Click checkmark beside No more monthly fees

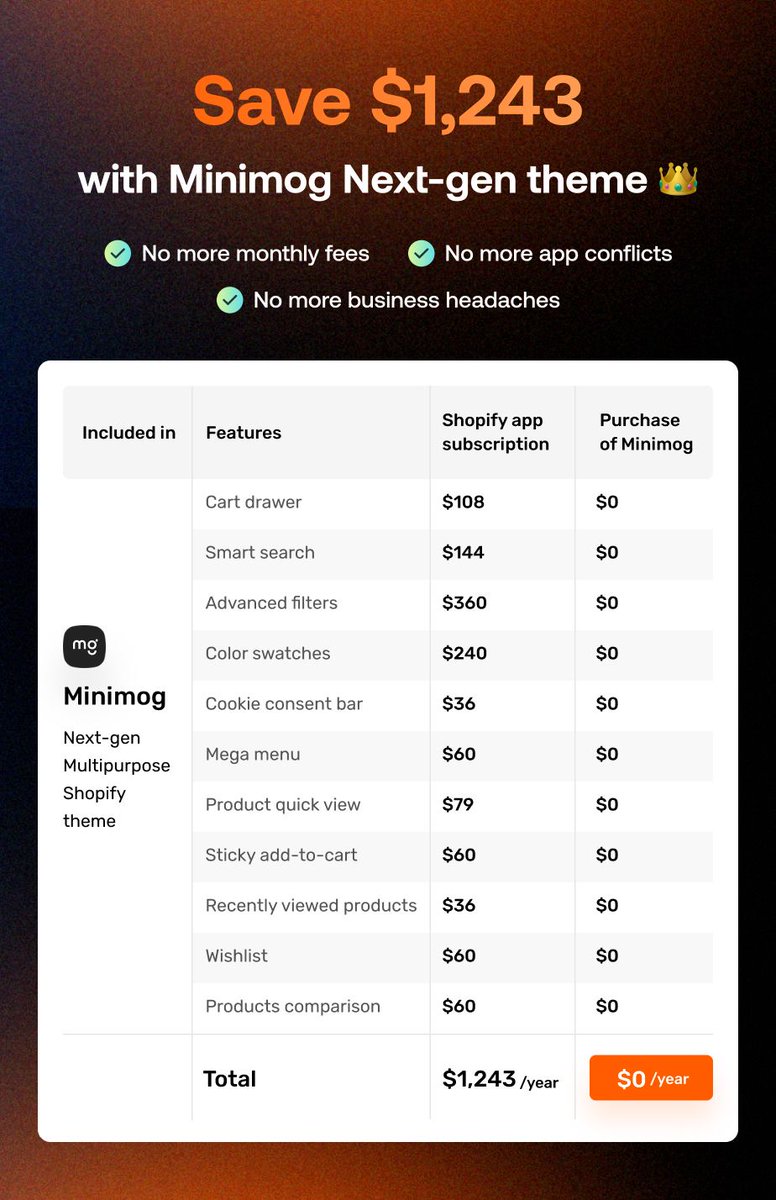pos(118,253)
